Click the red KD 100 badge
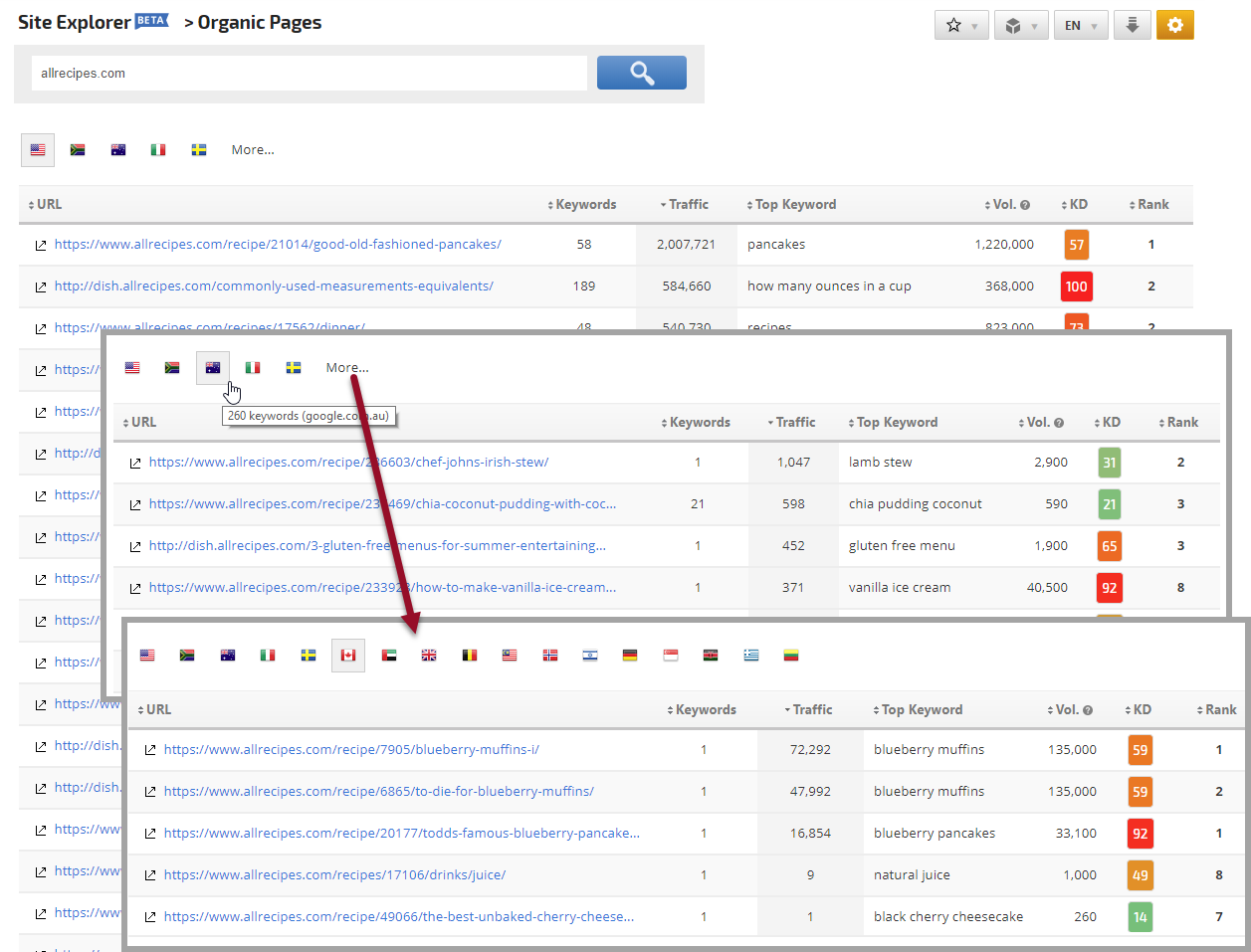The height and width of the screenshot is (952, 1251). click(x=1076, y=286)
